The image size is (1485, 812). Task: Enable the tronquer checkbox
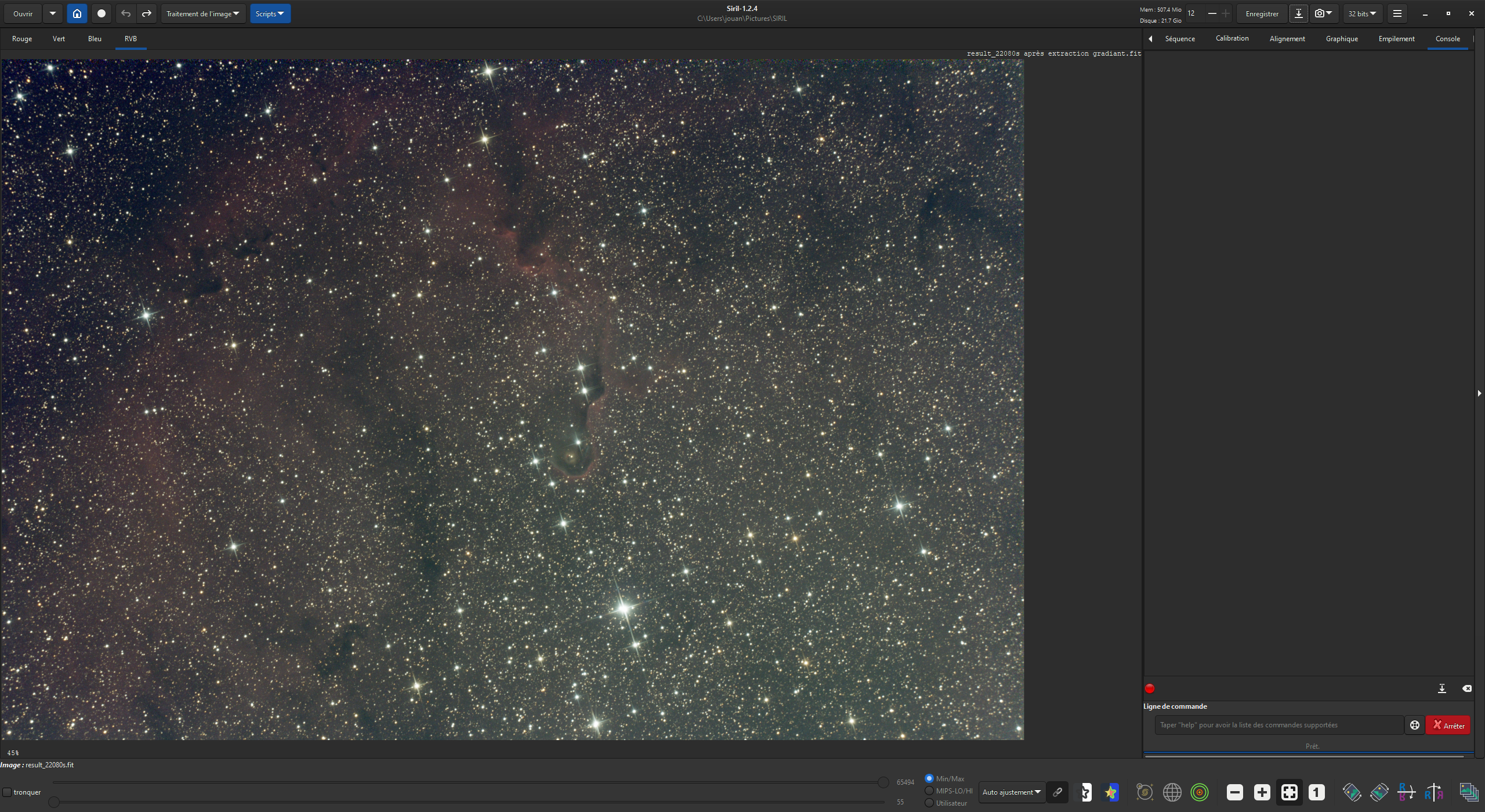[8, 792]
